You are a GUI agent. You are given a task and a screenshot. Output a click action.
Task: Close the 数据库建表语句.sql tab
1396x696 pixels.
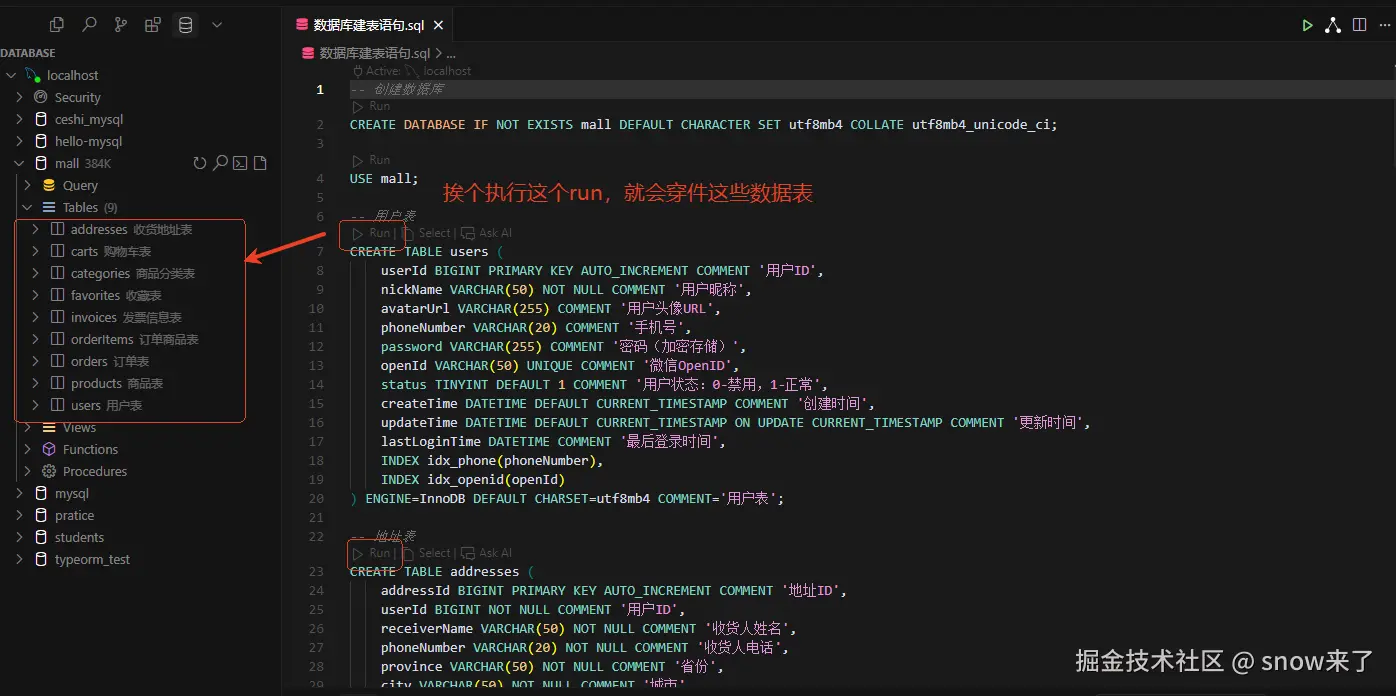click(x=439, y=26)
